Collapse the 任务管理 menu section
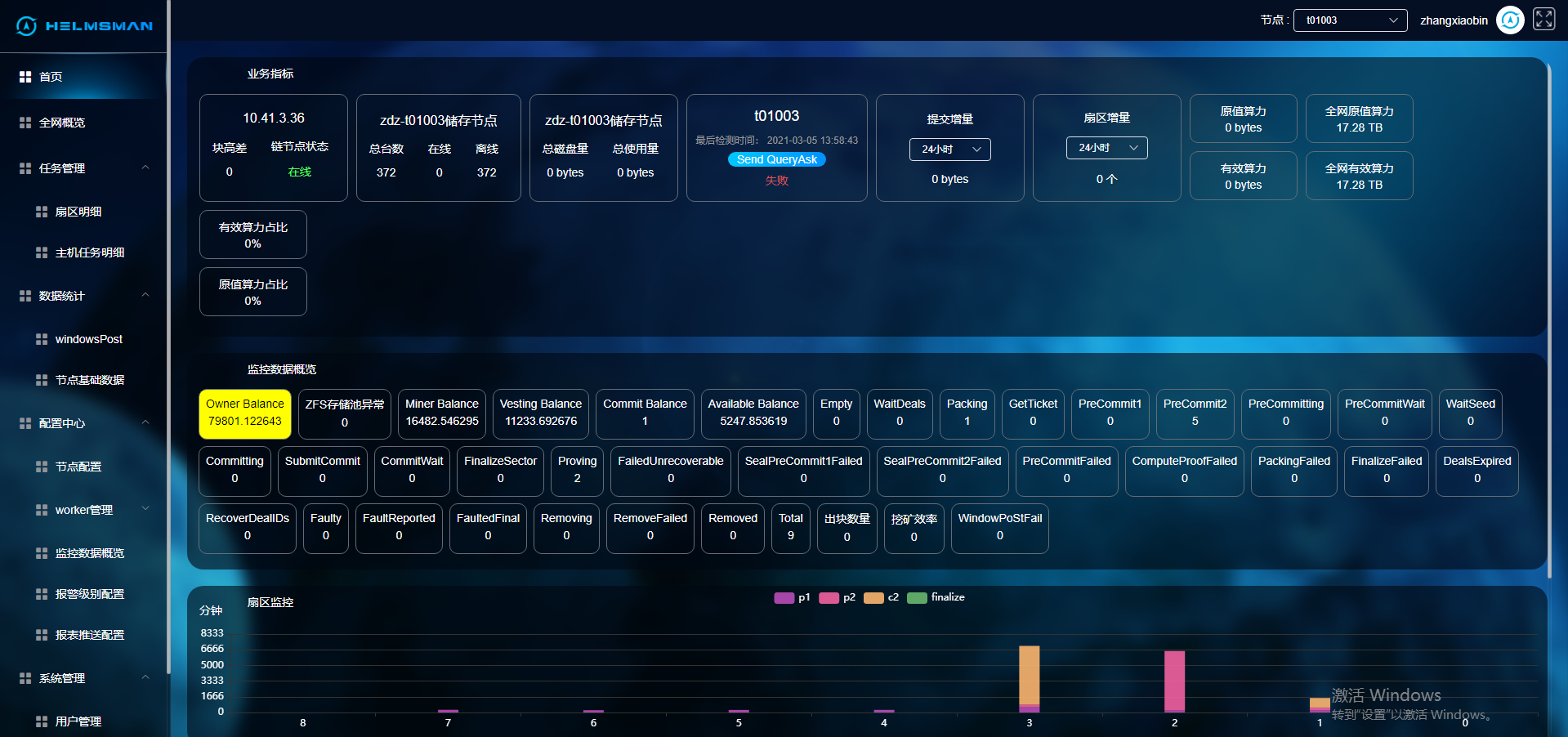The width and height of the screenshot is (1568, 737). (145, 168)
